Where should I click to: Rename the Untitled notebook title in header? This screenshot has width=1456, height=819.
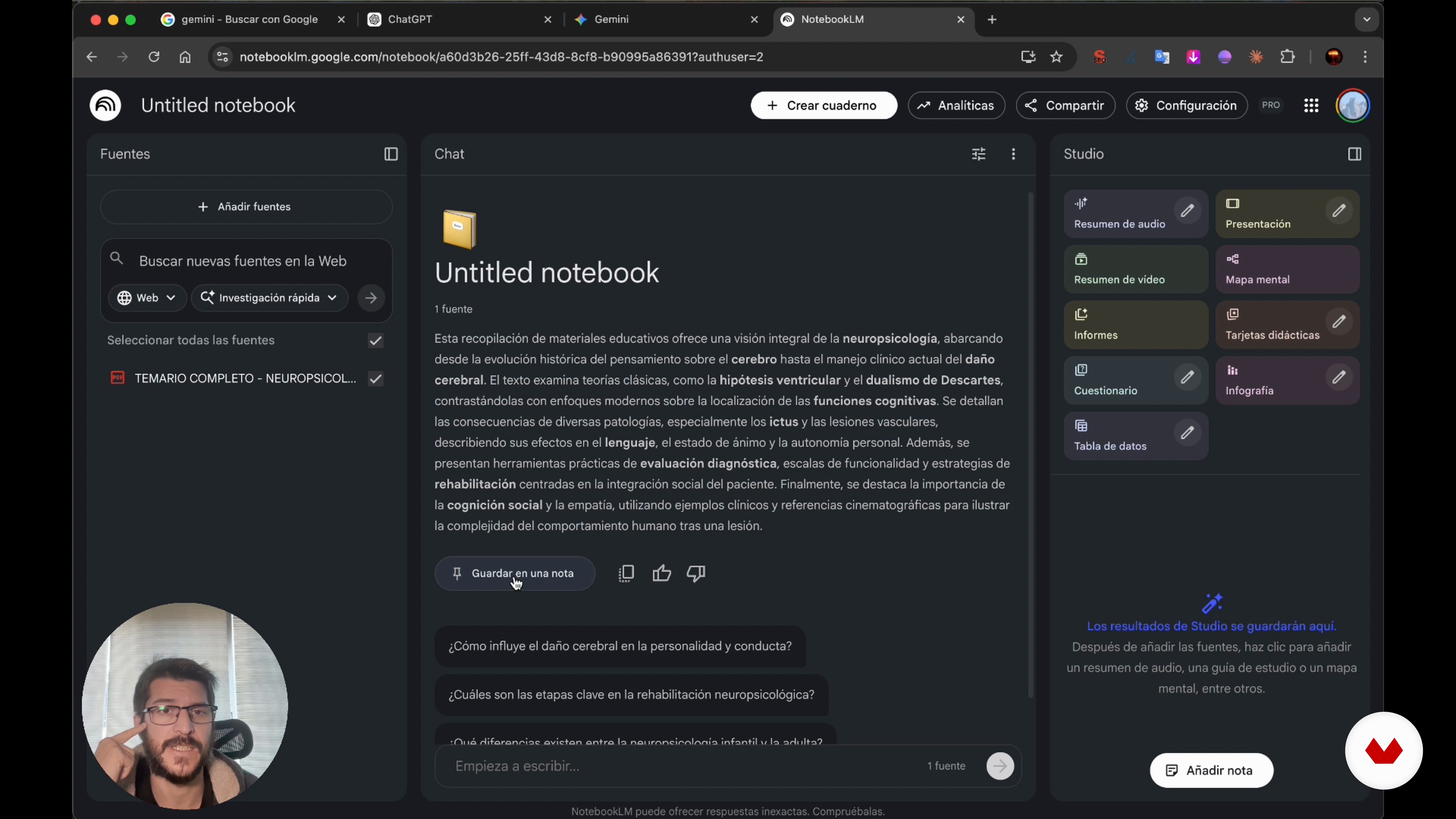point(218,105)
